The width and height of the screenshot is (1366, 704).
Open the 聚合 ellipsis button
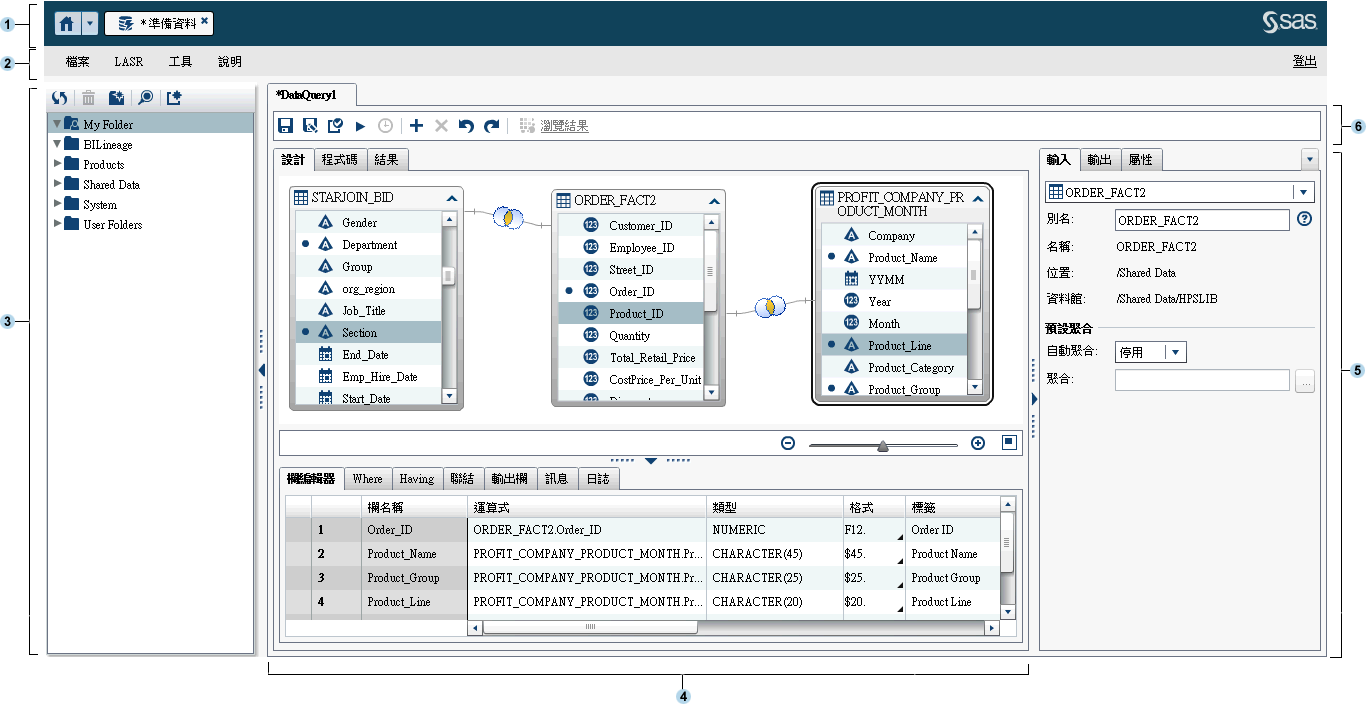click(1305, 379)
